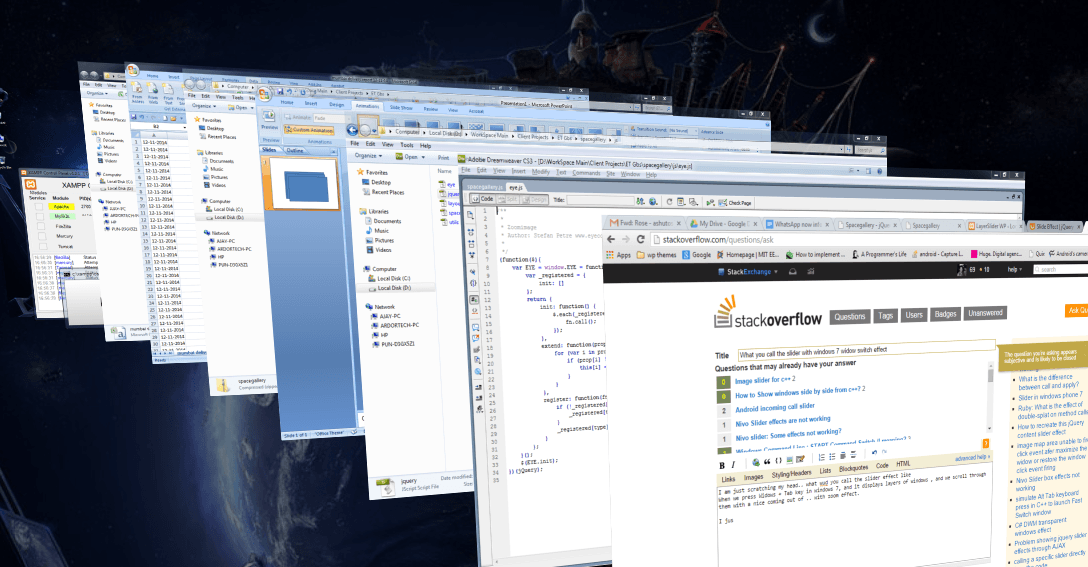This screenshot has height=567, width=1088.
Task: Open 'Android incoming call slider' link
Action: coord(775,407)
